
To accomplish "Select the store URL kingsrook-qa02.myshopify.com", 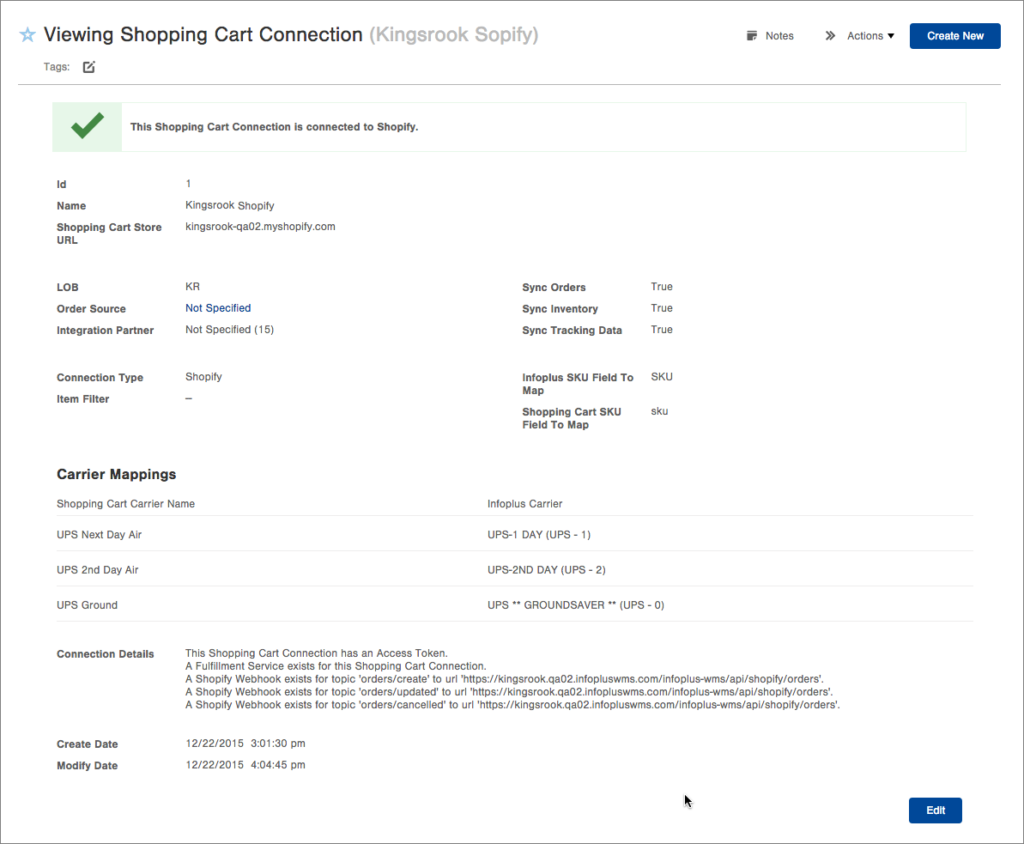I will (260, 227).
